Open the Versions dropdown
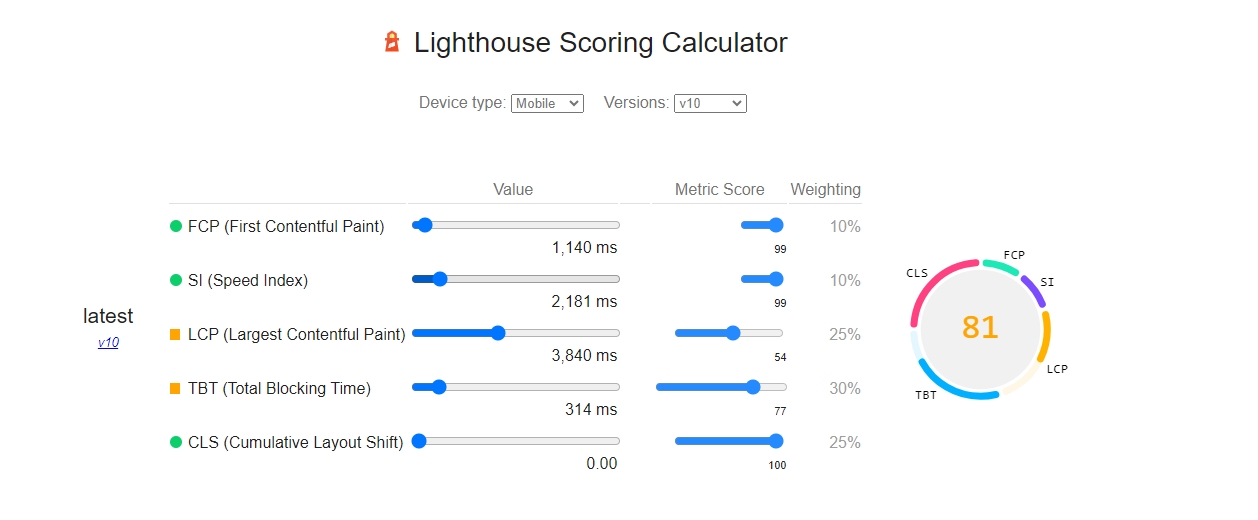Viewport: 1258px width, 520px height. [710, 103]
